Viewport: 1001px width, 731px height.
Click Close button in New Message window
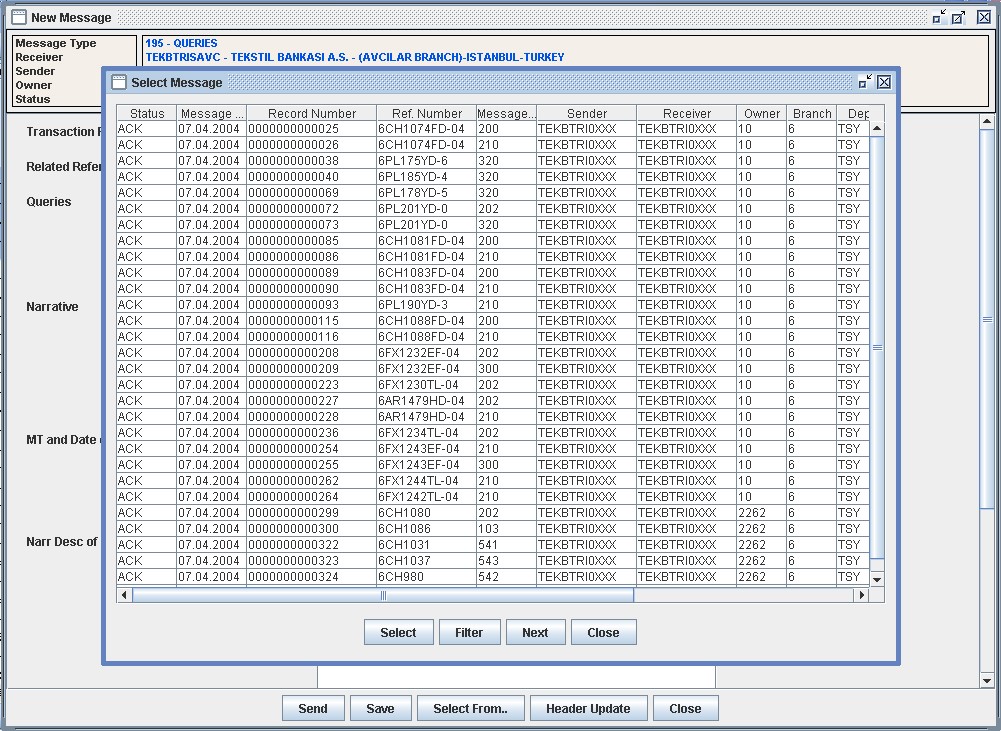(685, 708)
